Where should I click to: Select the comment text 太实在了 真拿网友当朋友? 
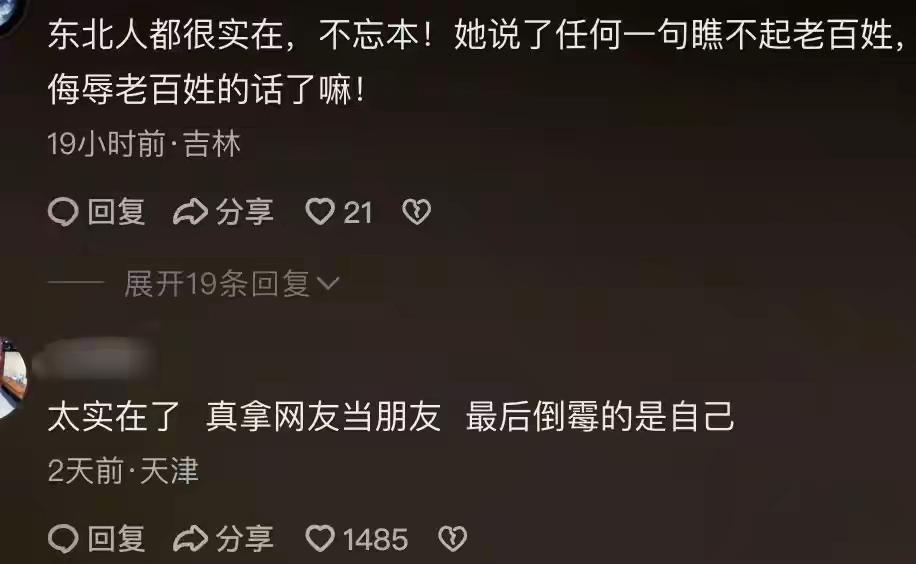pos(244,416)
